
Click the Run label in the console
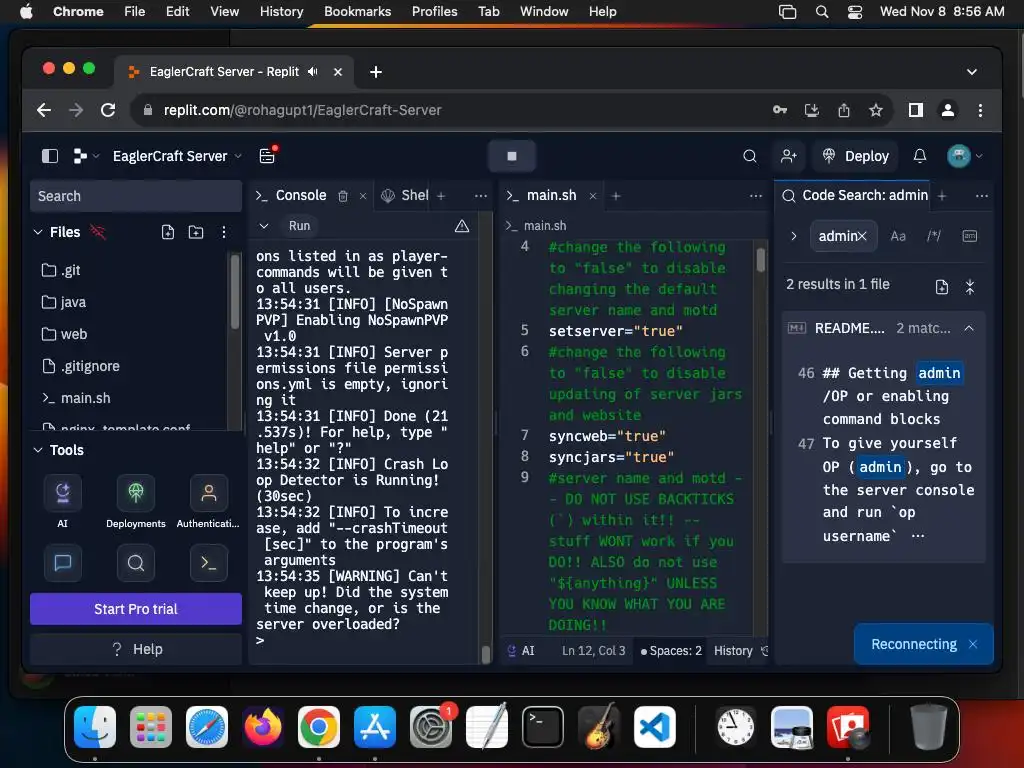point(300,226)
